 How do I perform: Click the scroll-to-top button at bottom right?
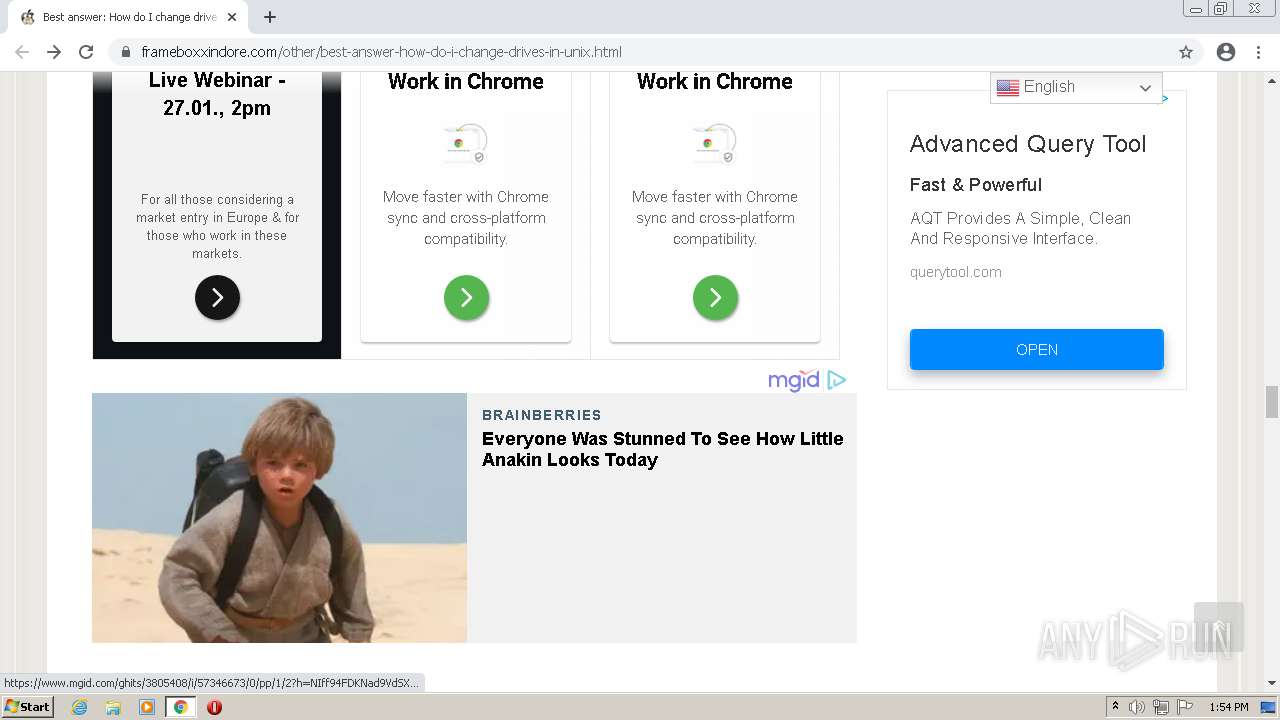[1219, 627]
